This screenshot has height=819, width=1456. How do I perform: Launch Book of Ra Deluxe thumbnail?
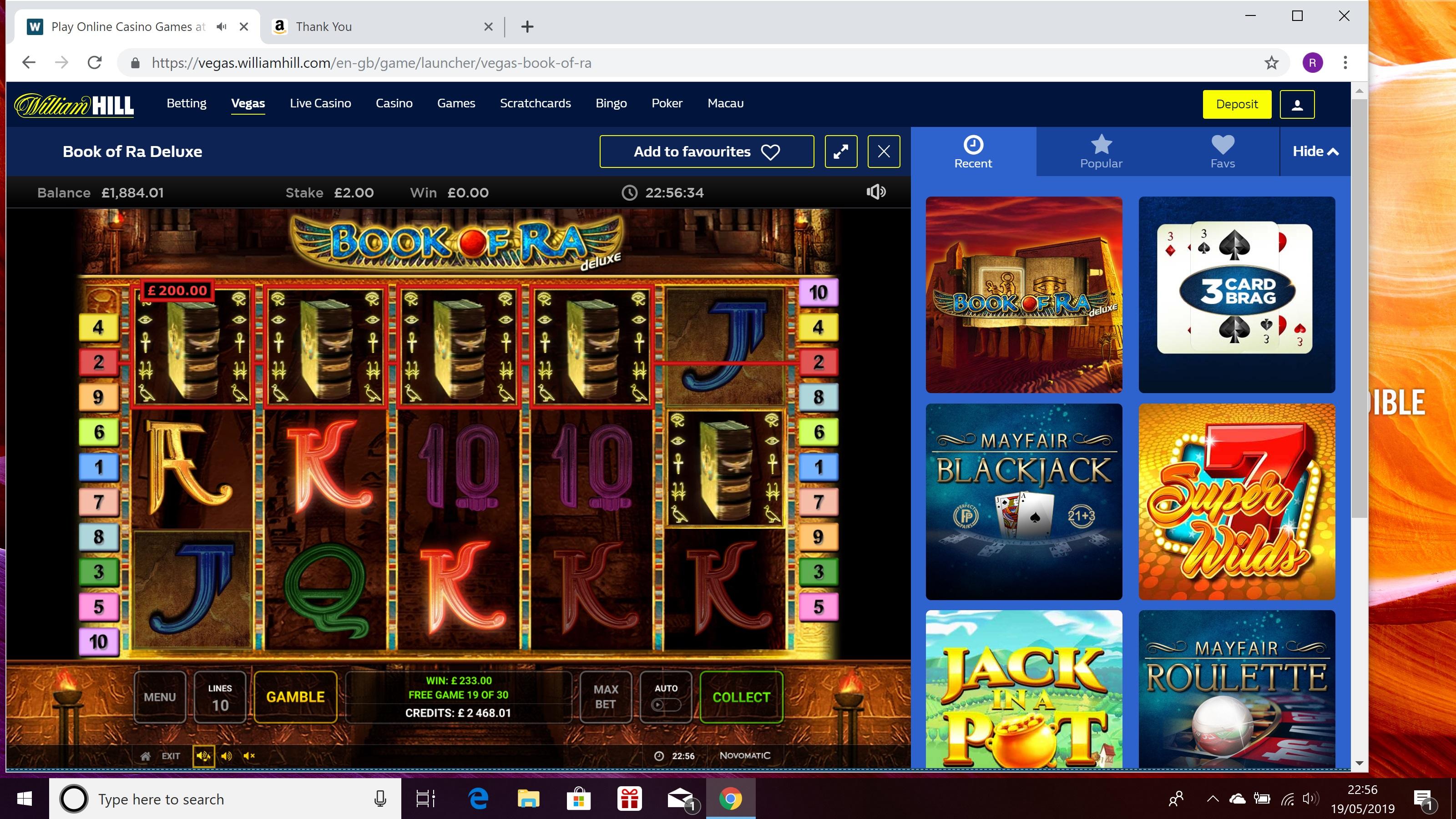[x=1024, y=294]
